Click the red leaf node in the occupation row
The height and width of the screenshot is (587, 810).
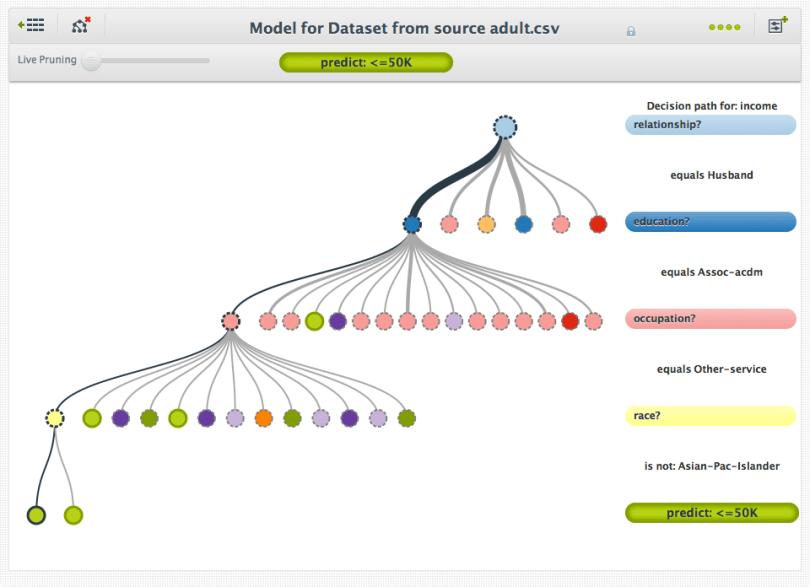tap(571, 321)
